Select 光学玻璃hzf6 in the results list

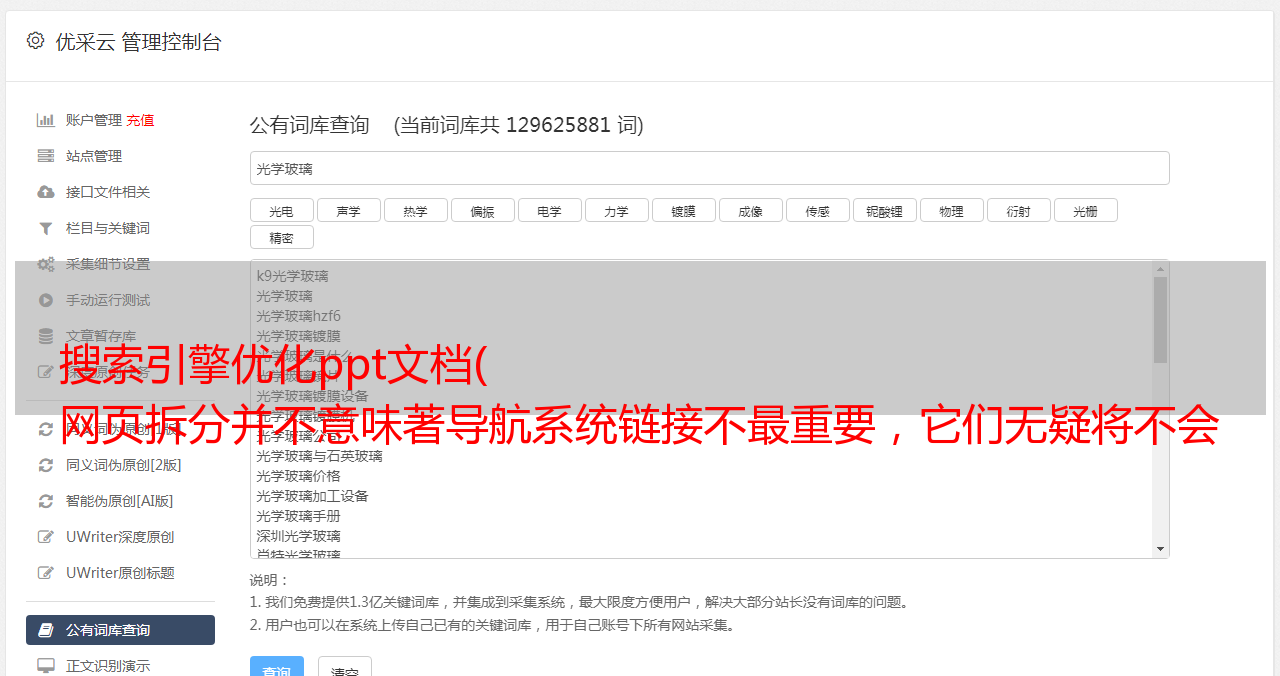[x=298, y=316]
